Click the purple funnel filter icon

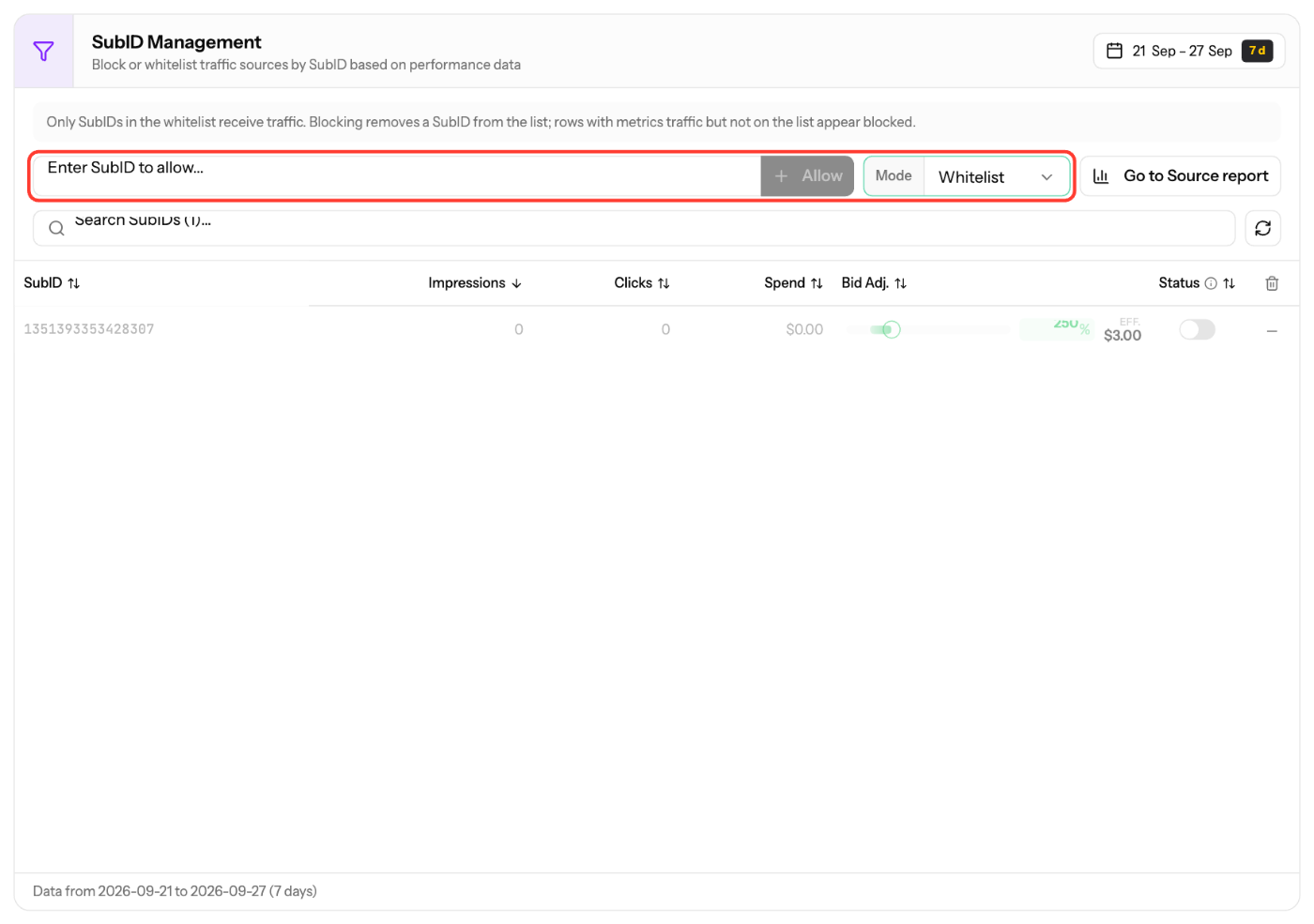coord(43,52)
